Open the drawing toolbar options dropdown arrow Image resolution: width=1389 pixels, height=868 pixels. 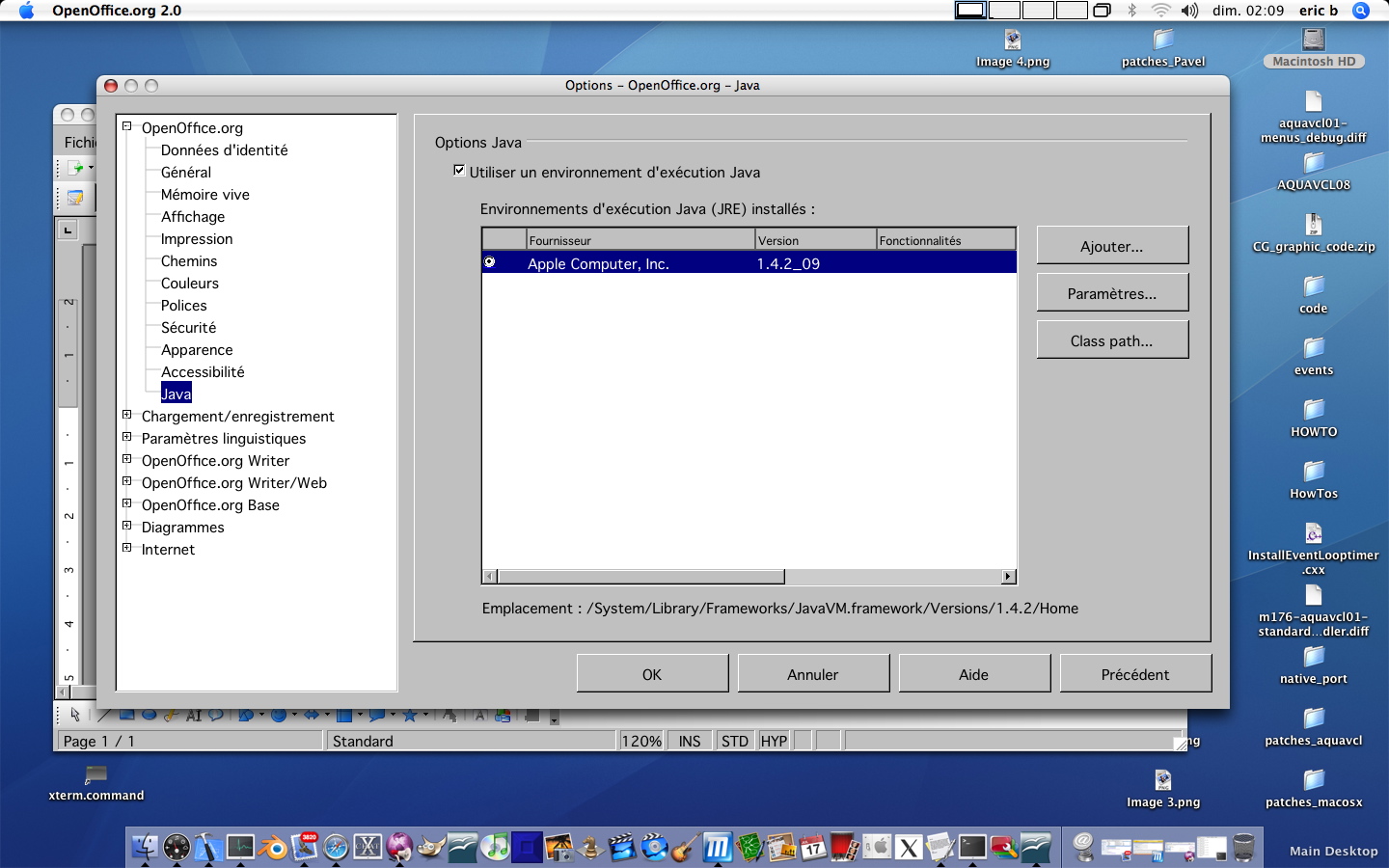click(x=555, y=719)
